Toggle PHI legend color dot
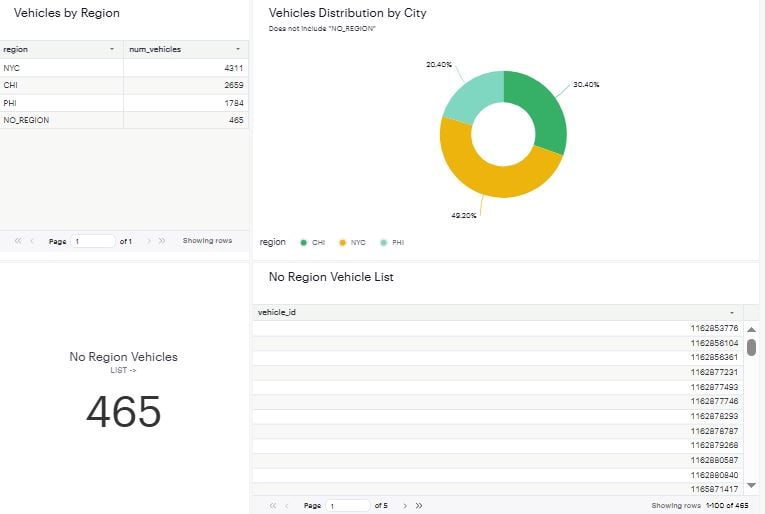The width and height of the screenshot is (765, 514). (383, 242)
